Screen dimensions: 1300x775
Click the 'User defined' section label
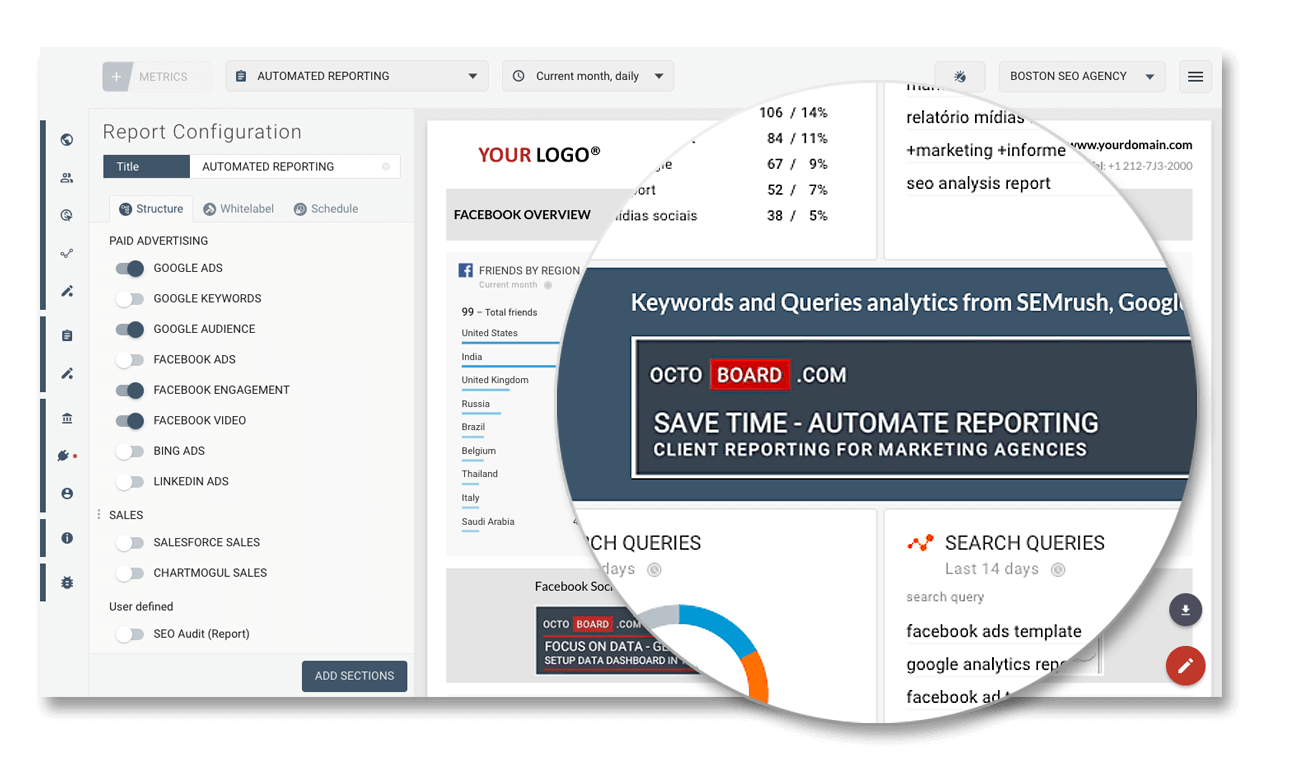[x=141, y=607]
